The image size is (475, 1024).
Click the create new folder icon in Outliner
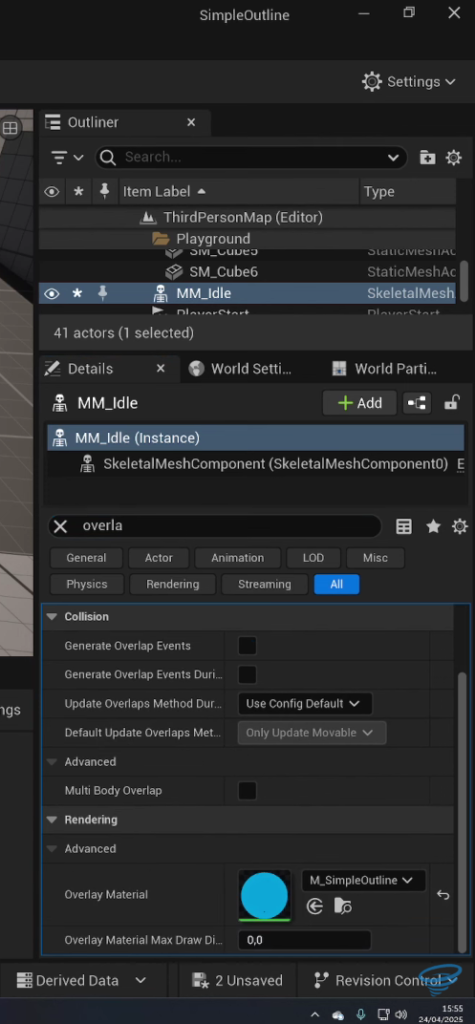427,157
